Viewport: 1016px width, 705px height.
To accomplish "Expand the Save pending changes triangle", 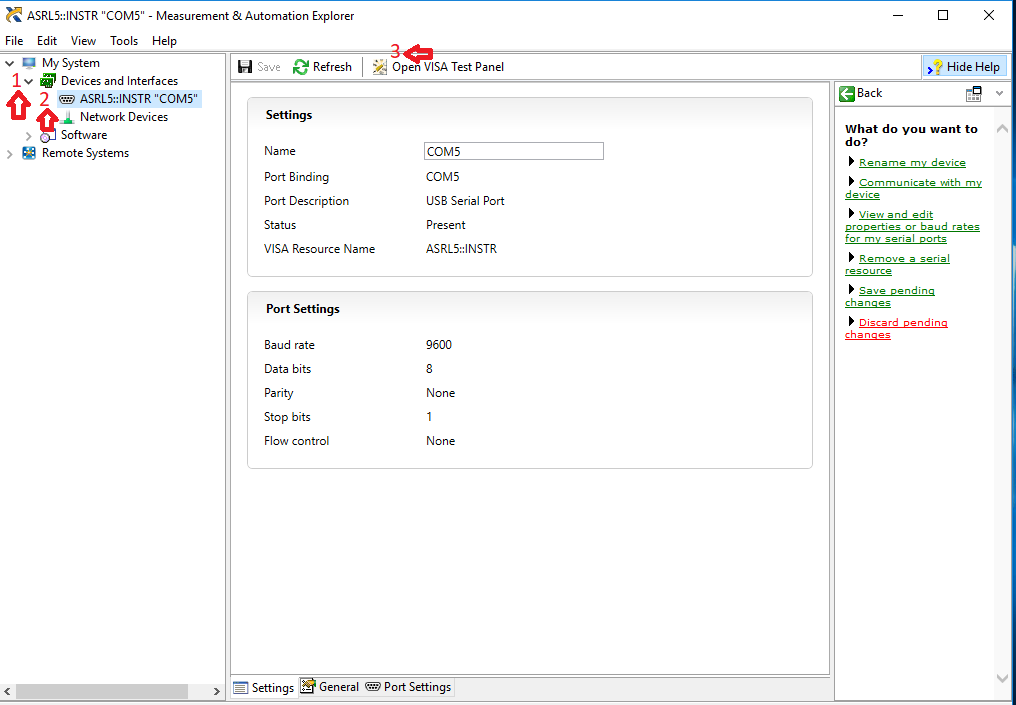I will point(851,290).
